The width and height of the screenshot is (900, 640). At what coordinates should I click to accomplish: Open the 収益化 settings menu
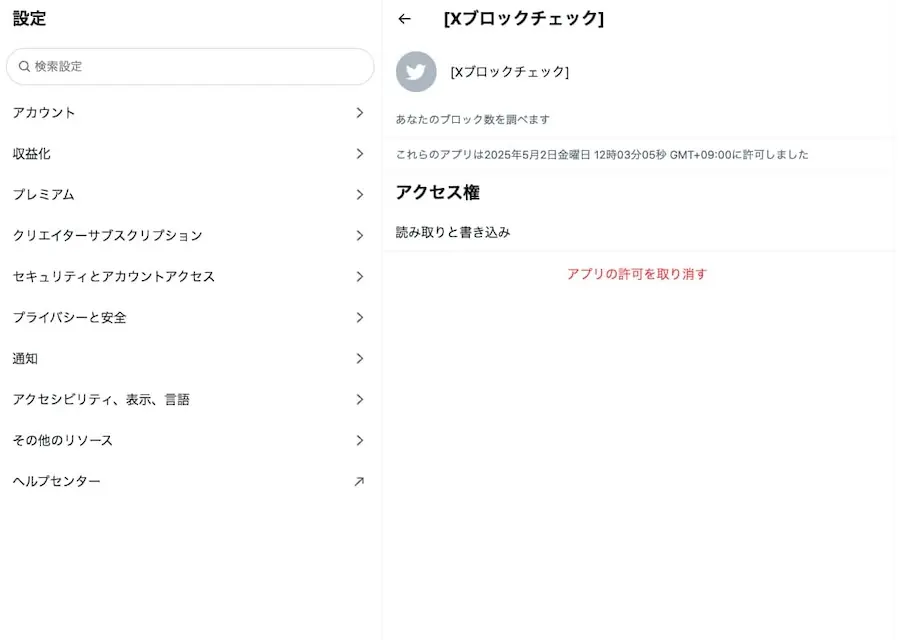pos(190,154)
